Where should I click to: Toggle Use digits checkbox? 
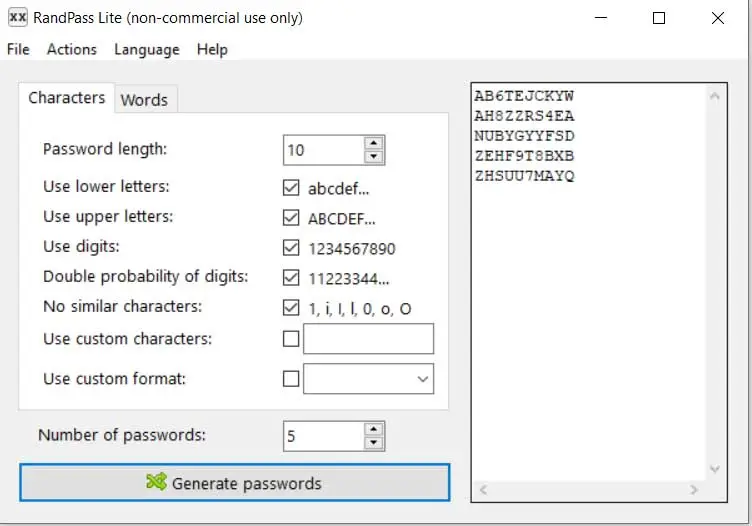pos(291,247)
